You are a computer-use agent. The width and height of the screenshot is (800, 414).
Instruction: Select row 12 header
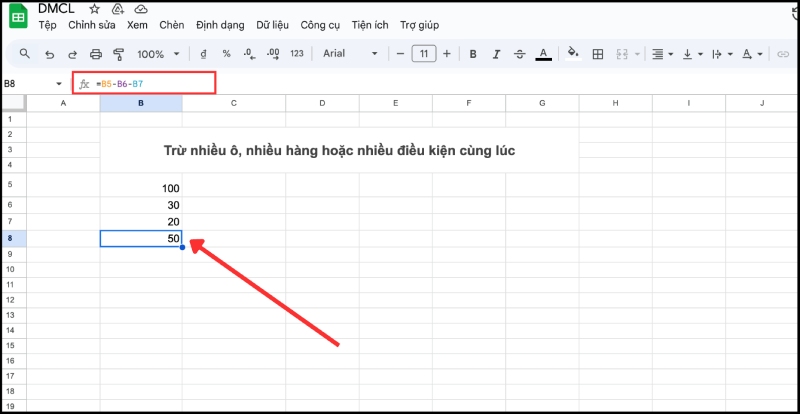(14, 300)
